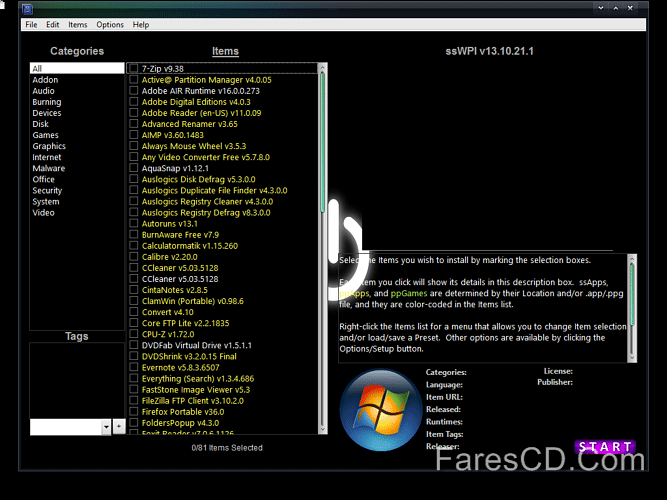Select the Video category

[x=43, y=212]
